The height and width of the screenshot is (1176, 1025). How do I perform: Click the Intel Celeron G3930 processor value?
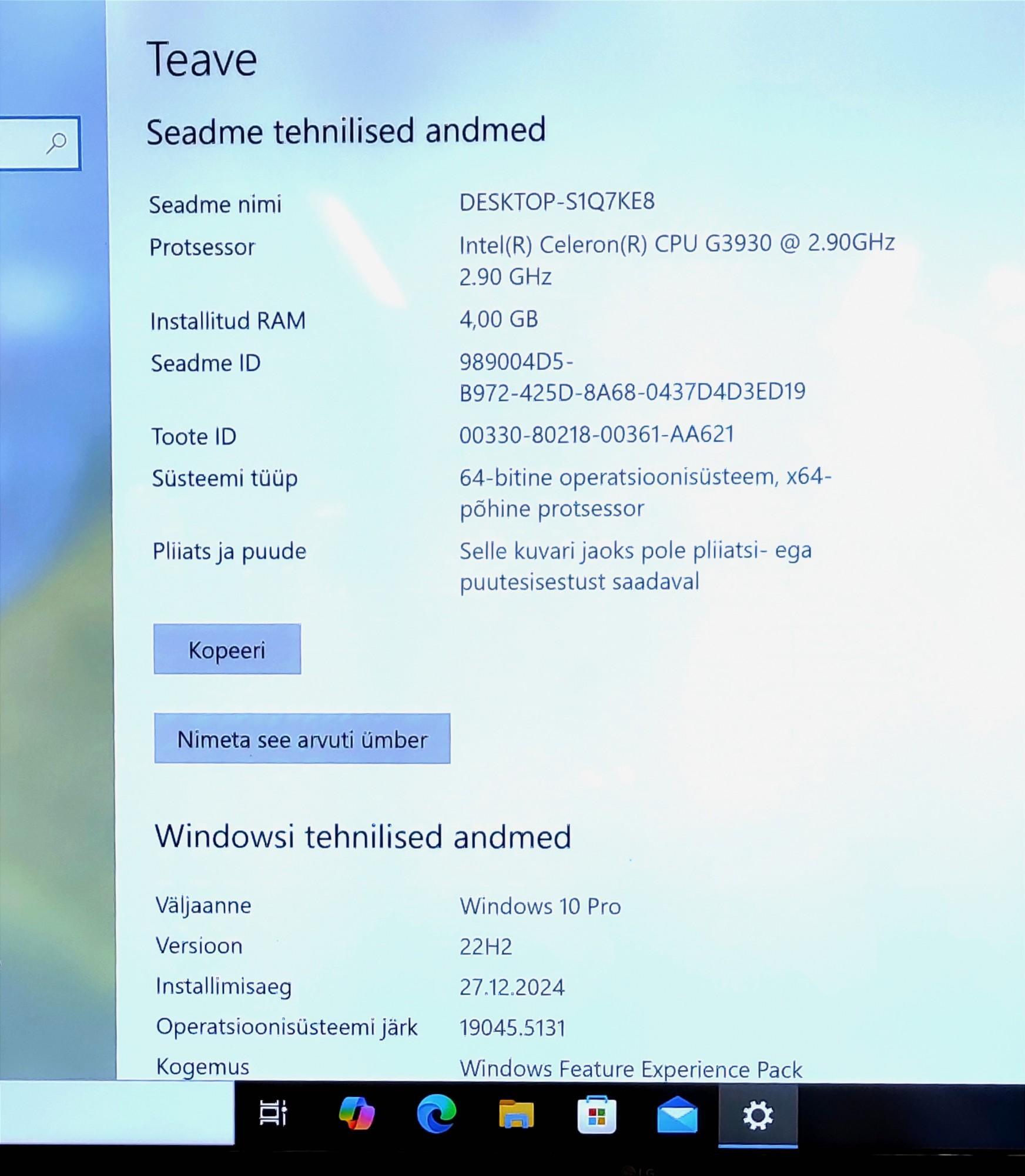676,259
